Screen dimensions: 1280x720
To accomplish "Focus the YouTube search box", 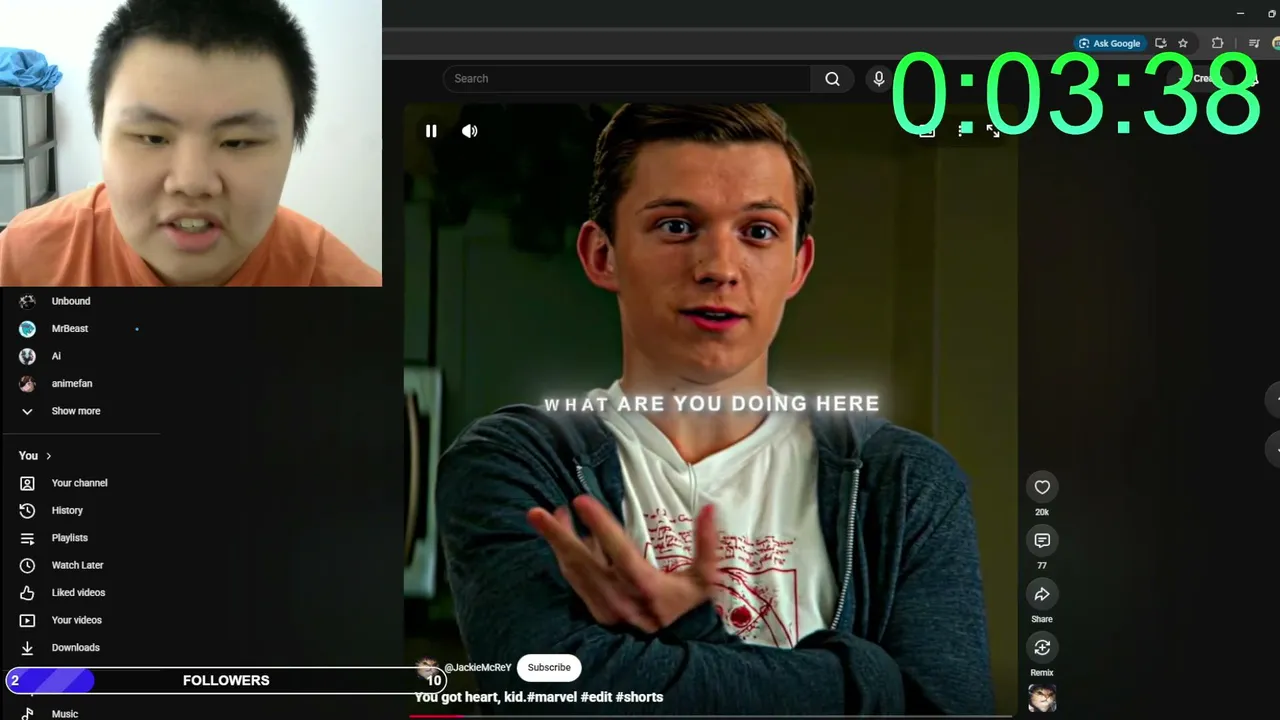I will 627,79.
